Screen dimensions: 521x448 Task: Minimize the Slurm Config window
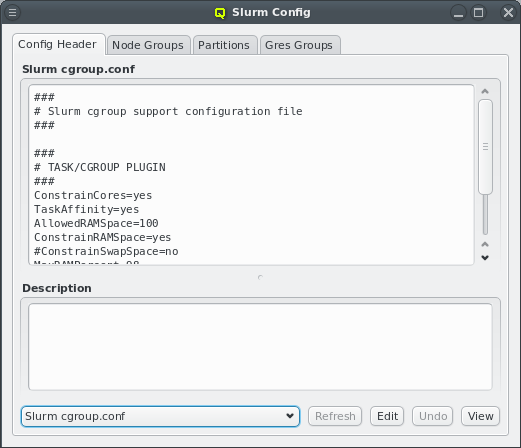coord(458,13)
